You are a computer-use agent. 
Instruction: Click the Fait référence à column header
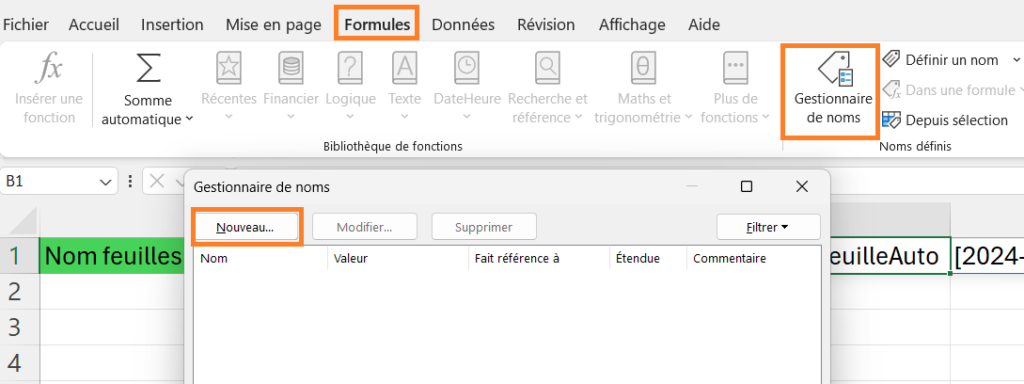pyautogui.click(x=539, y=259)
